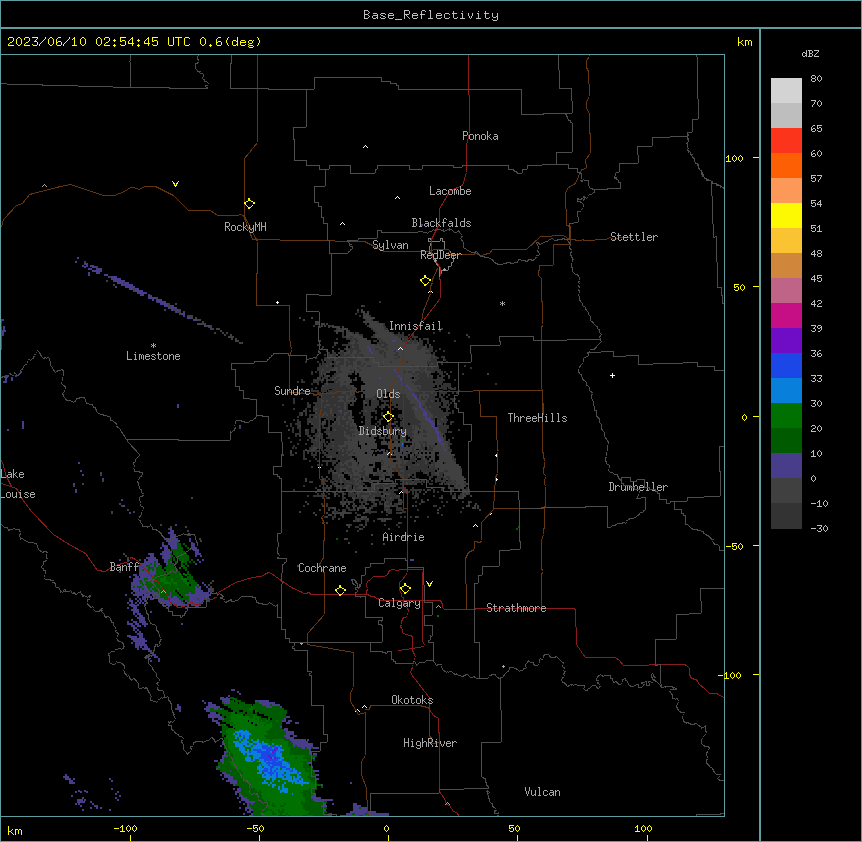Click the yellow marker between Olds and Didsbury
The width and height of the screenshot is (862, 842).
tap(388, 417)
